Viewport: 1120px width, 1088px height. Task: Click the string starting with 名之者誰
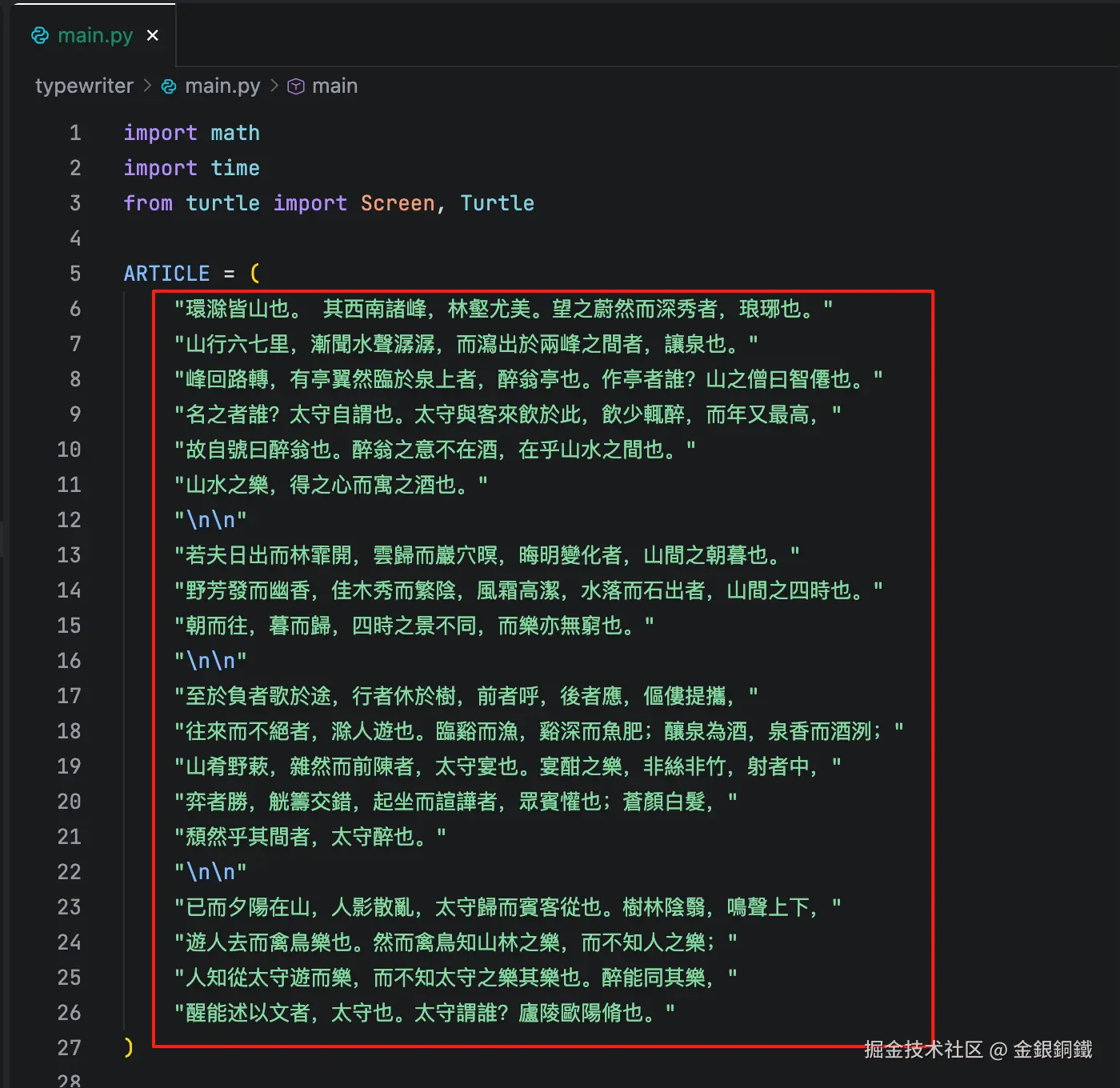[508, 414]
